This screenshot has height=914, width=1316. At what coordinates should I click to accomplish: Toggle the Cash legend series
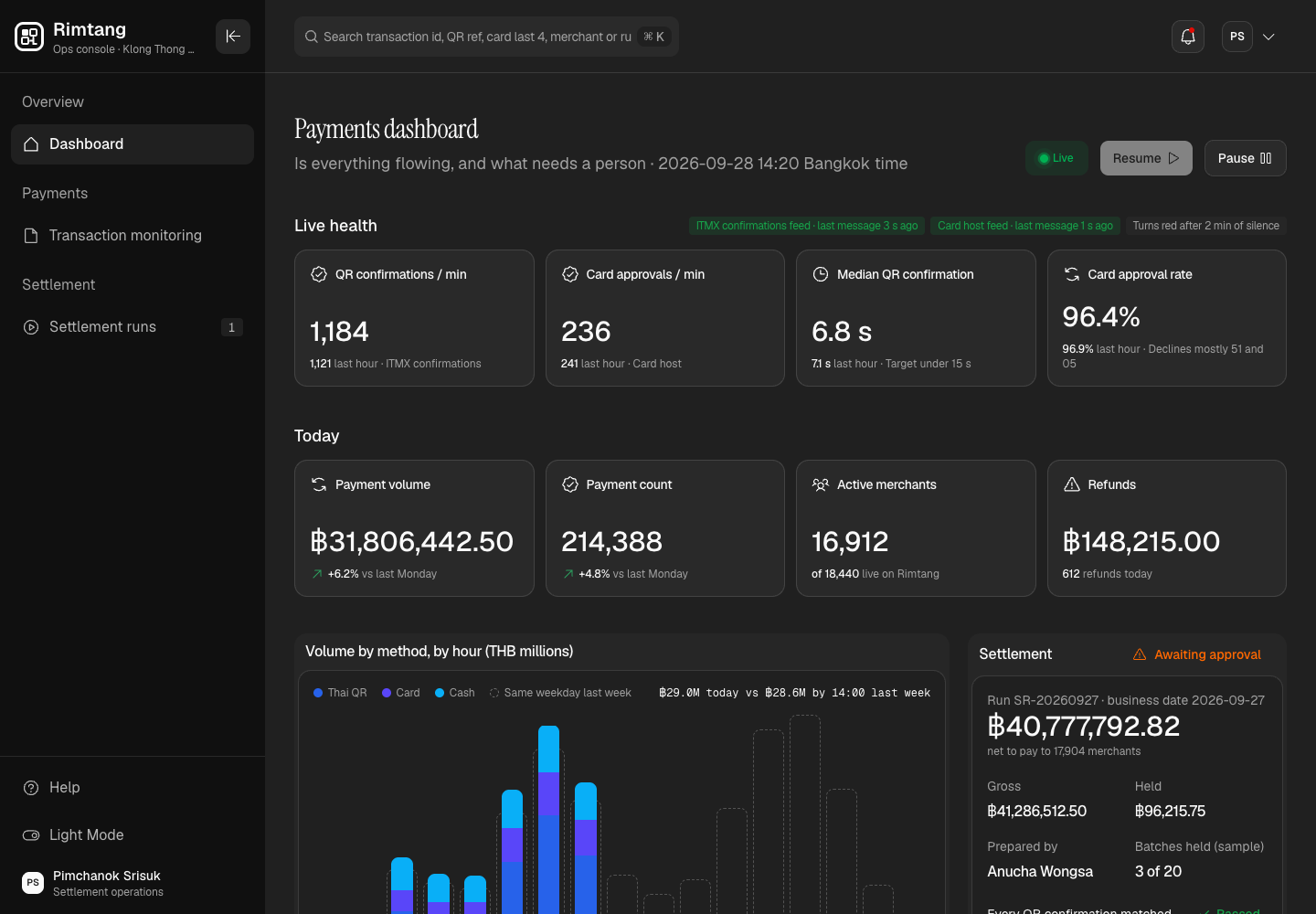click(455, 693)
